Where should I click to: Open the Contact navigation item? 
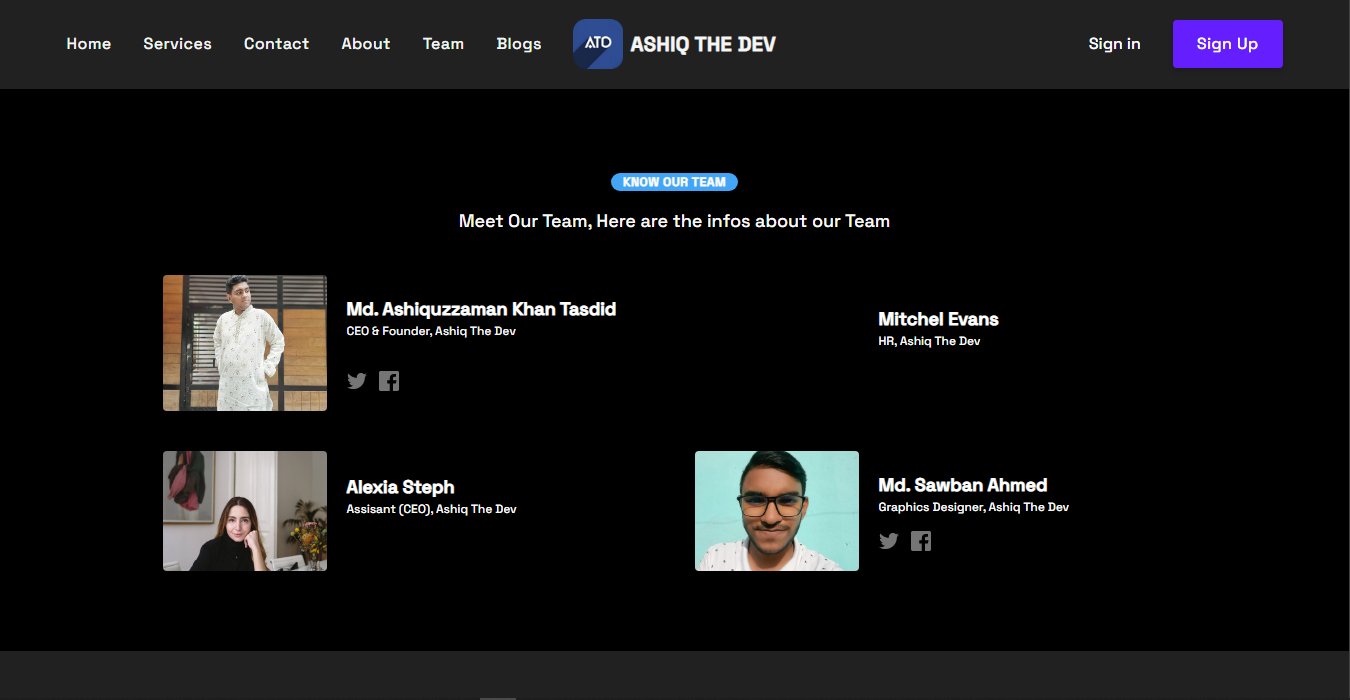click(276, 44)
